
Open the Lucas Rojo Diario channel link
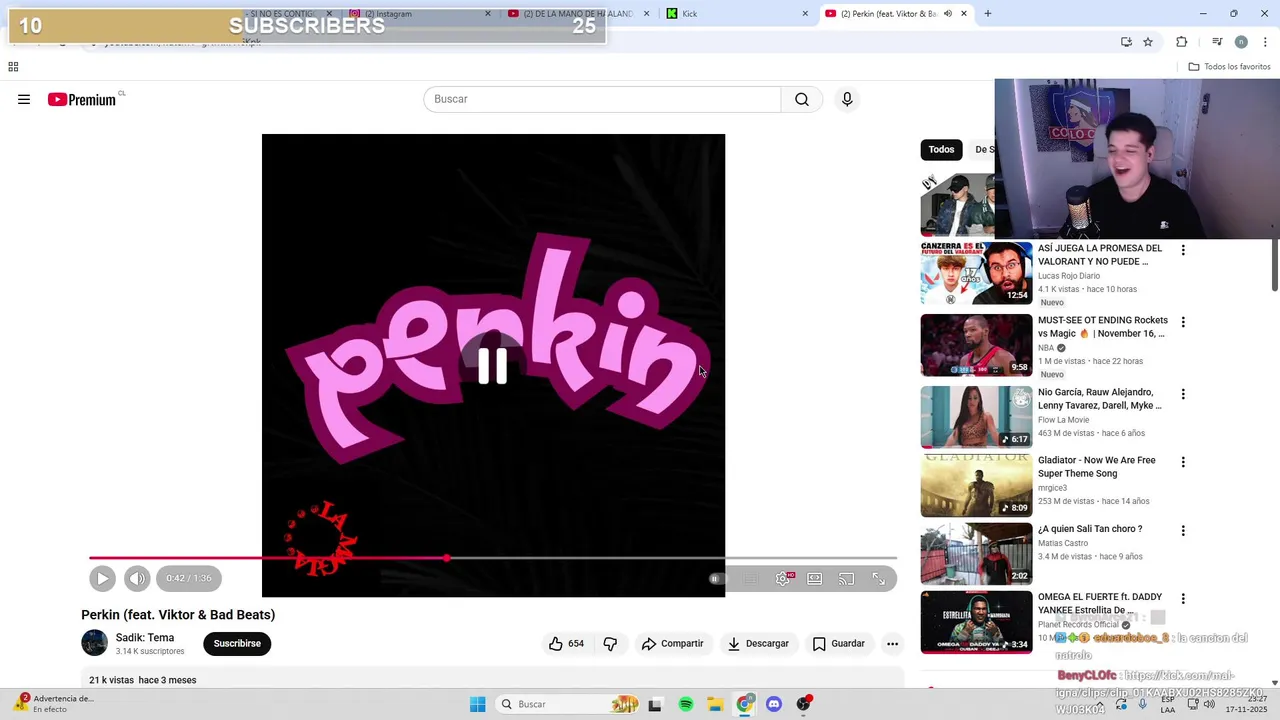pos(1069,276)
